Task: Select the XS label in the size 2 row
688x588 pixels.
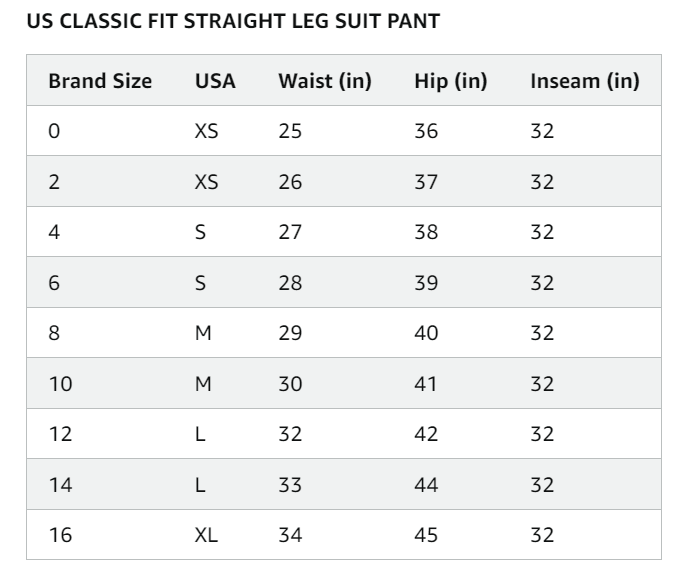Action: tap(206, 182)
